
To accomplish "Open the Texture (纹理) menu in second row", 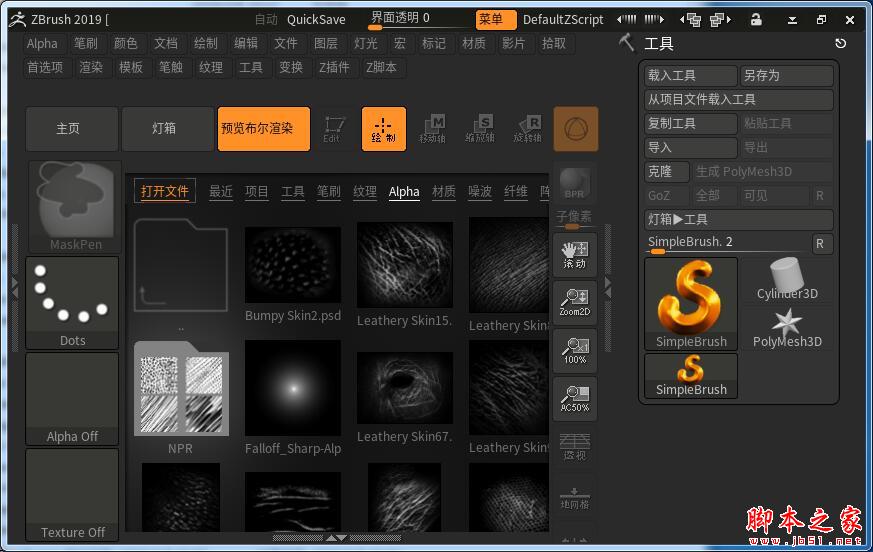I will point(211,67).
